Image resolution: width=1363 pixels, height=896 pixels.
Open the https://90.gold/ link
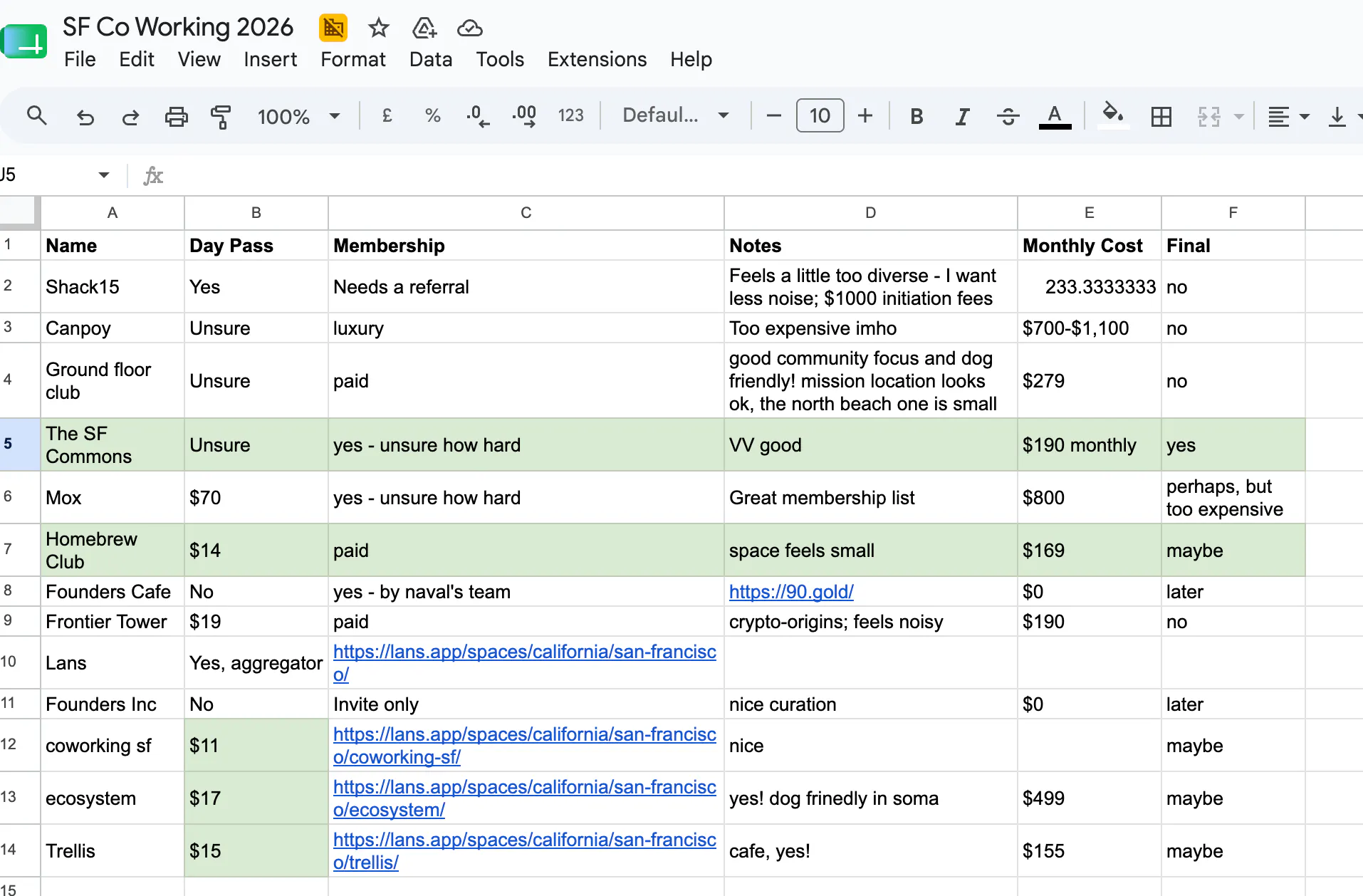(x=791, y=592)
